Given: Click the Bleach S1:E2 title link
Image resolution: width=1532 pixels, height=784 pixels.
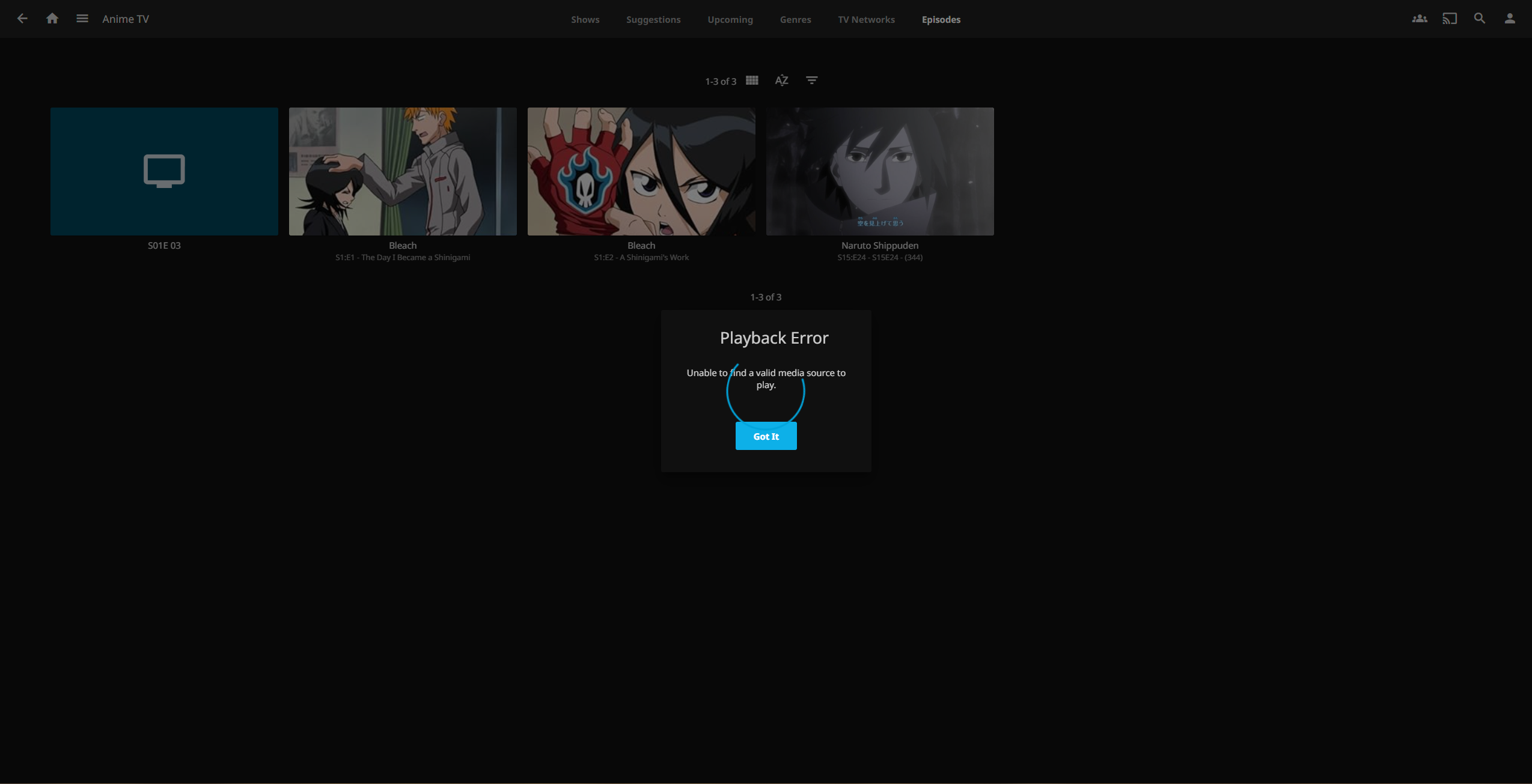Looking at the screenshot, I should tap(641, 245).
